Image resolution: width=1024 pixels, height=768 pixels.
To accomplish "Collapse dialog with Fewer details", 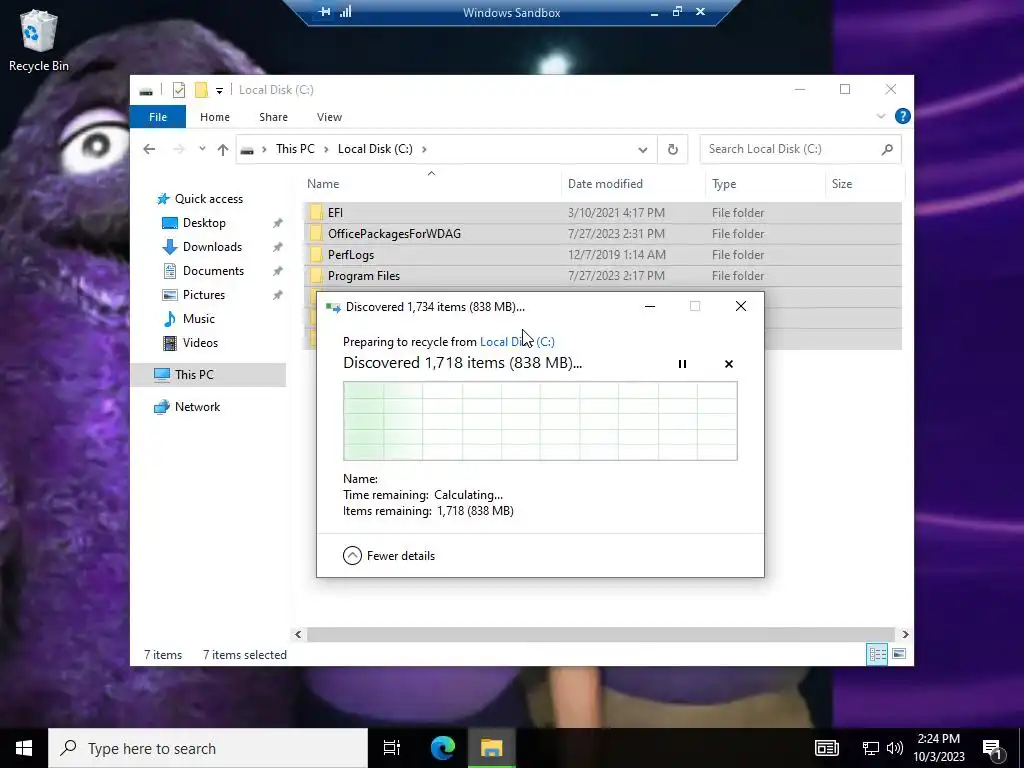I will coord(389,556).
